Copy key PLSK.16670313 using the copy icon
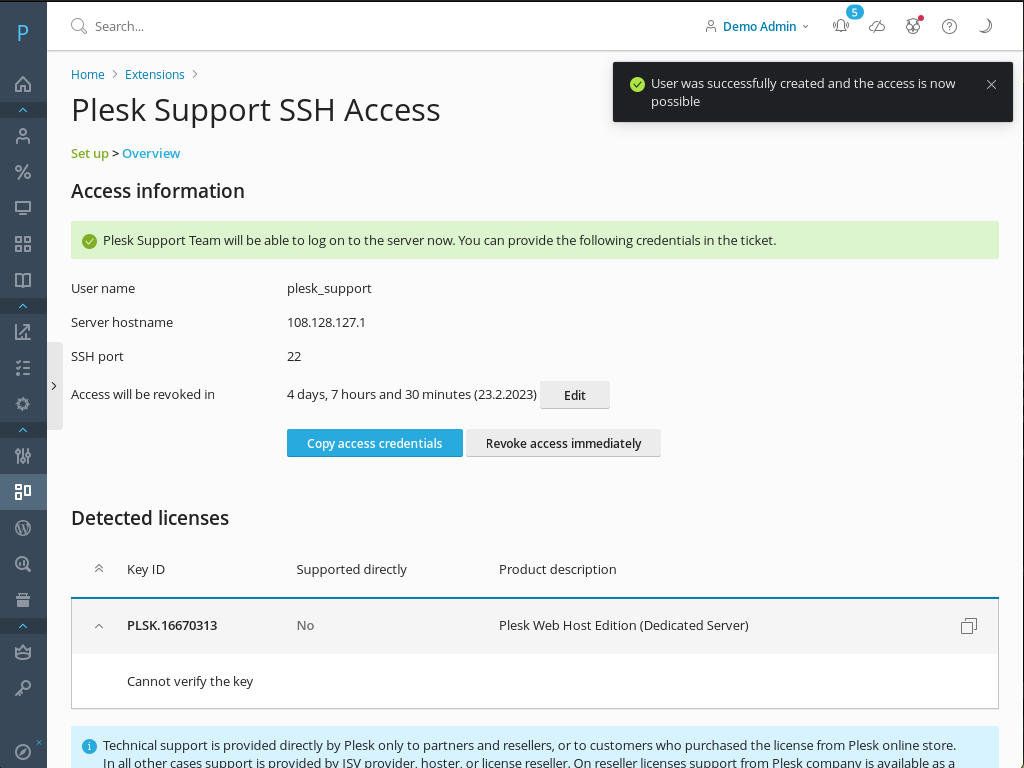The height and width of the screenshot is (768, 1024). click(x=968, y=625)
